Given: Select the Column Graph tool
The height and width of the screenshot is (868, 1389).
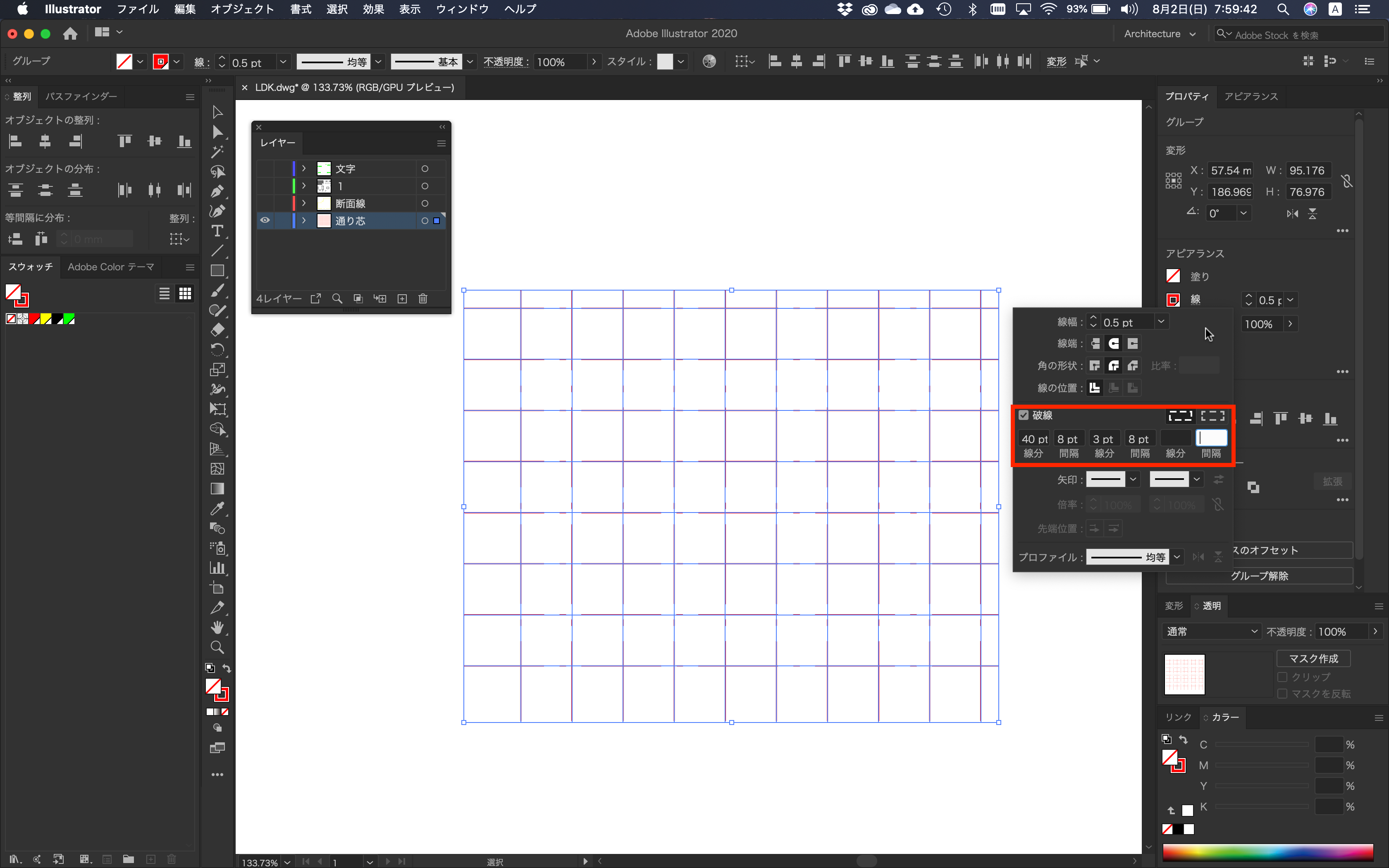Looking at the screenshot, I should pos(217,568).
